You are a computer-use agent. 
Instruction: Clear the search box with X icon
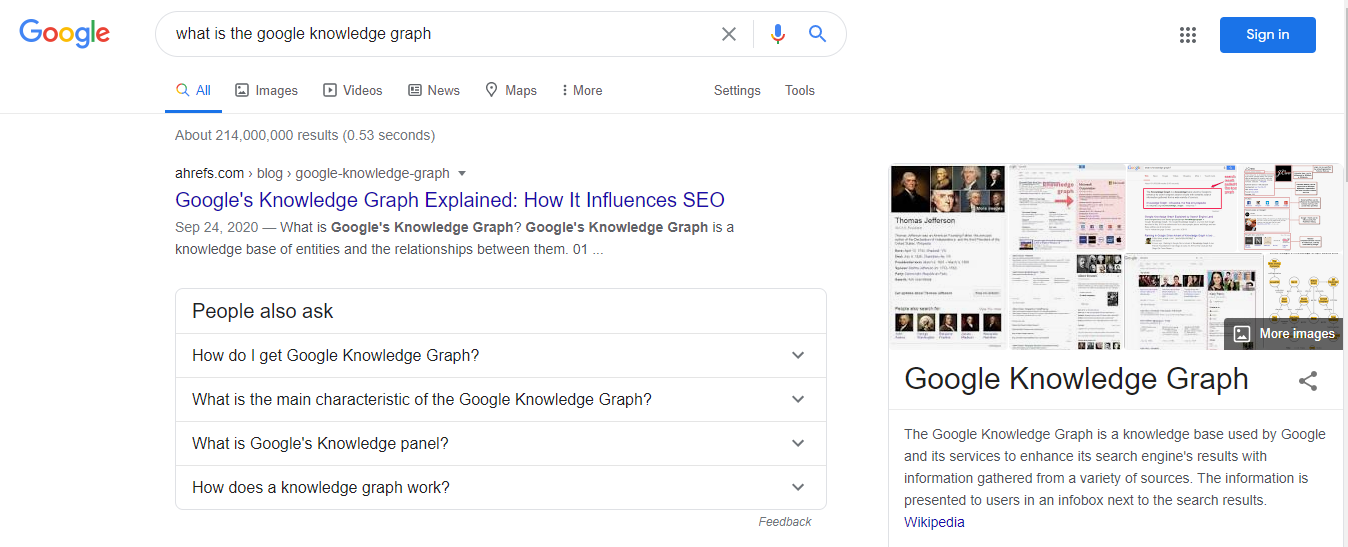729,34
